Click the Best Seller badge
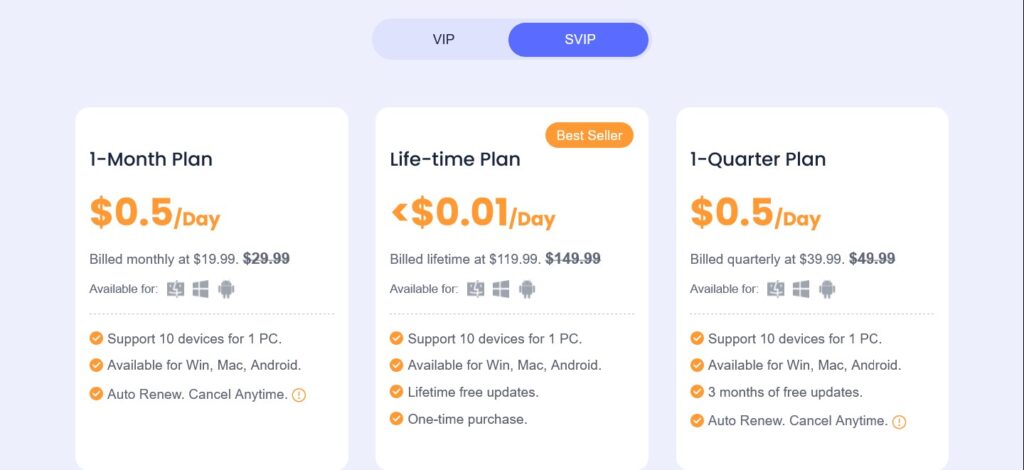The height and width of the screenshot is (470, 1024). click(x=589, y=135)
